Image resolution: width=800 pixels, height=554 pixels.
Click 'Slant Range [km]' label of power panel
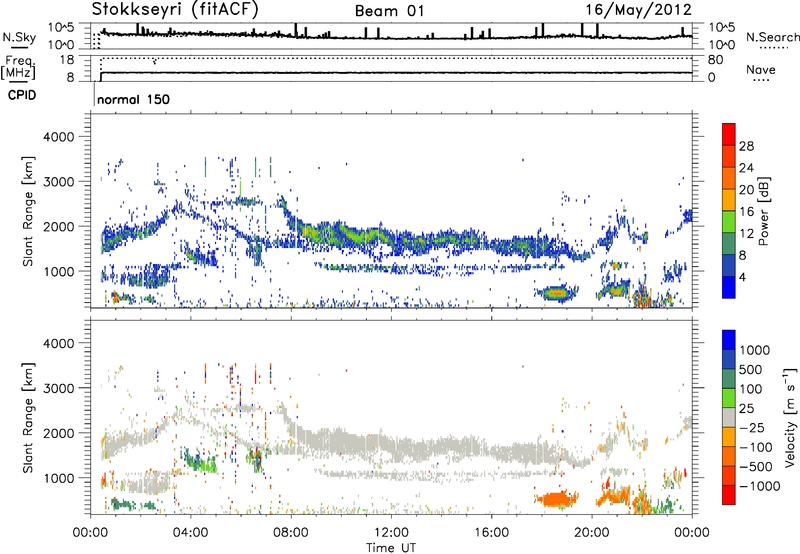28,211
